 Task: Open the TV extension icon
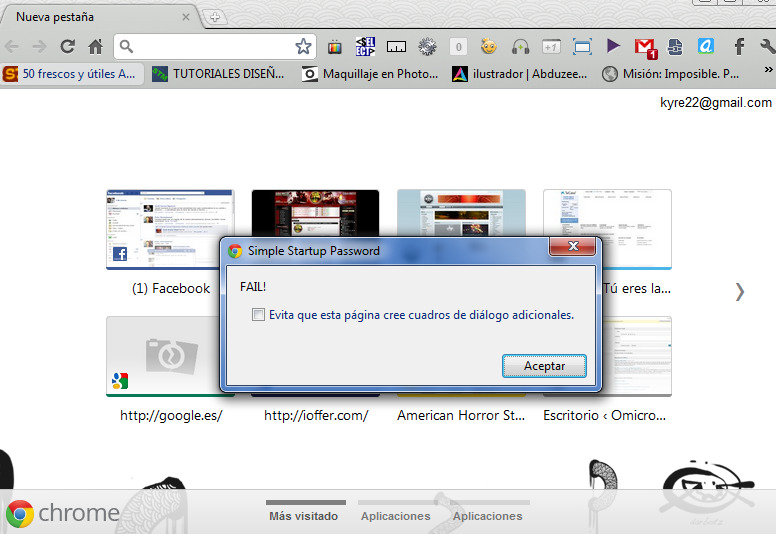click(335, 47)
